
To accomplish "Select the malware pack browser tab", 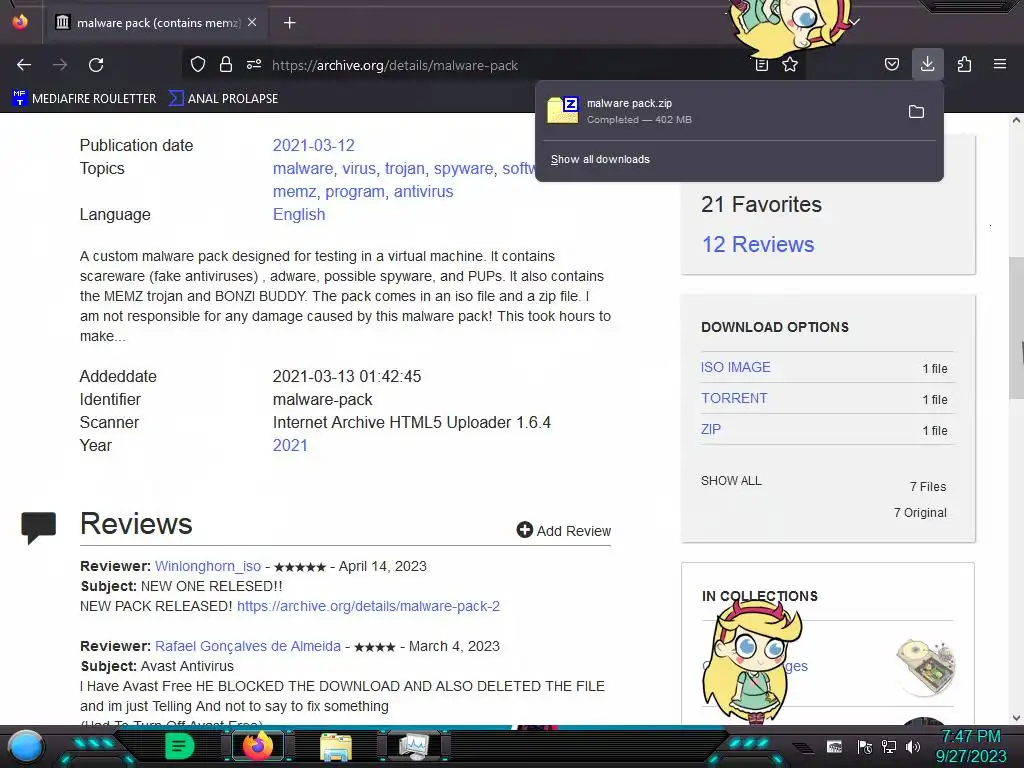I will [155, 23].
